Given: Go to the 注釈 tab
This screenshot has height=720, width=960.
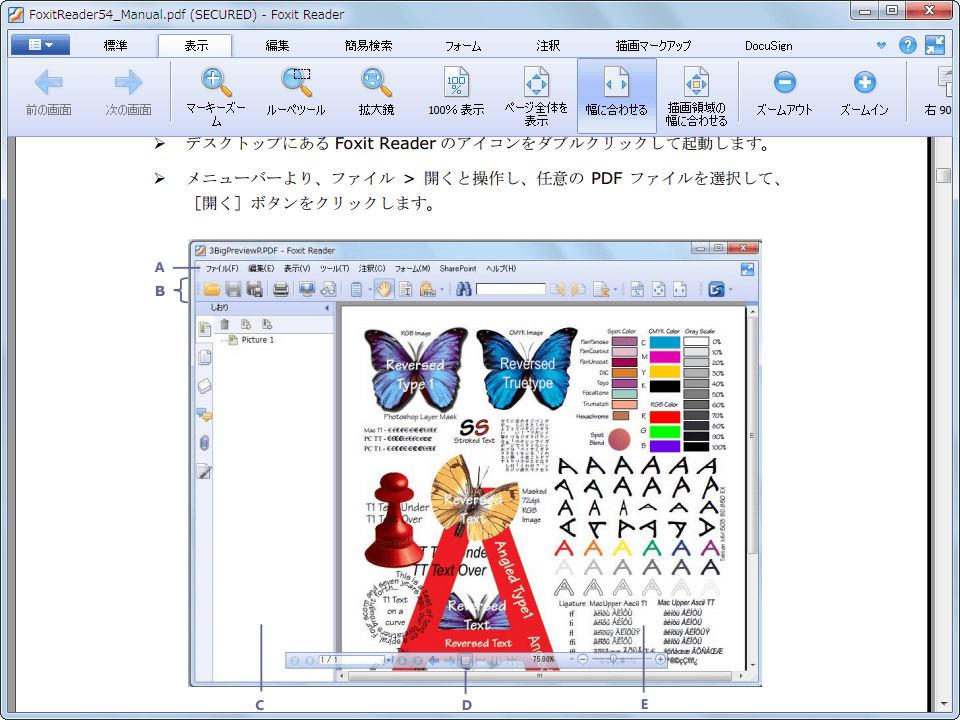Looking at the screenshot, I should point(547,45).
